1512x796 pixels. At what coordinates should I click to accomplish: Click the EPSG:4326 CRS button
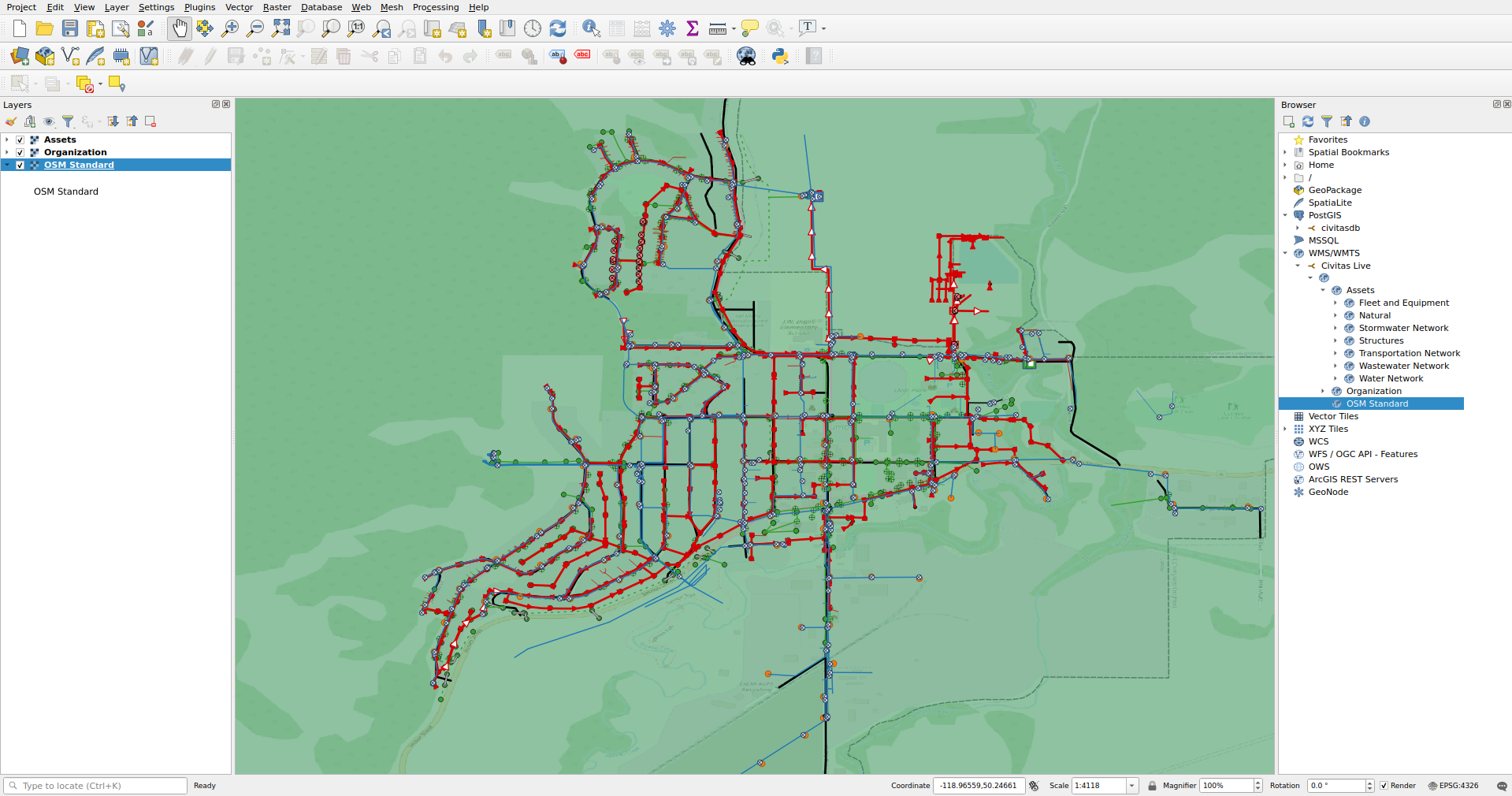coord(1453,786)
